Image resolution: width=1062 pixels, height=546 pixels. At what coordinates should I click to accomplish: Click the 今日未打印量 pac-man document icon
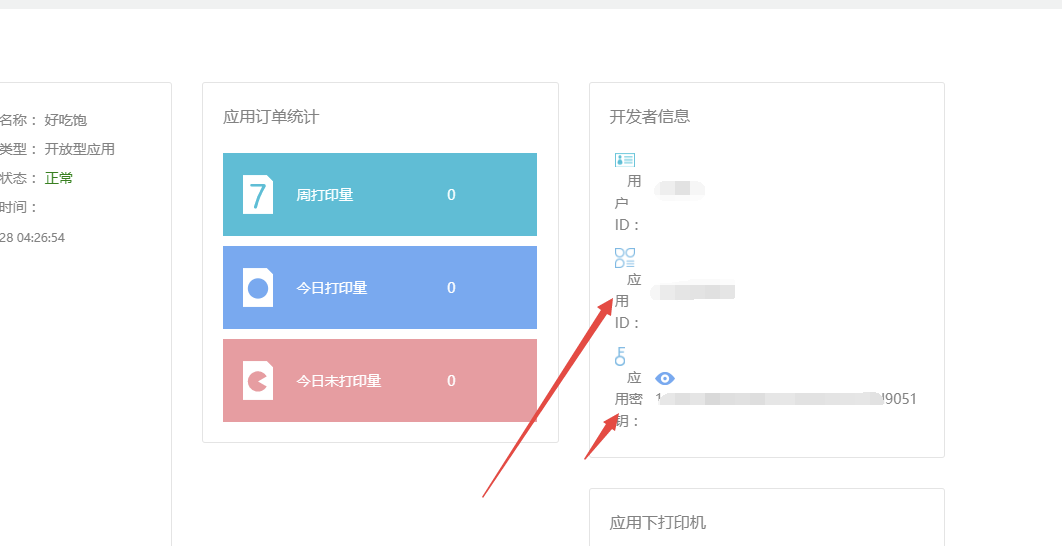258,381
